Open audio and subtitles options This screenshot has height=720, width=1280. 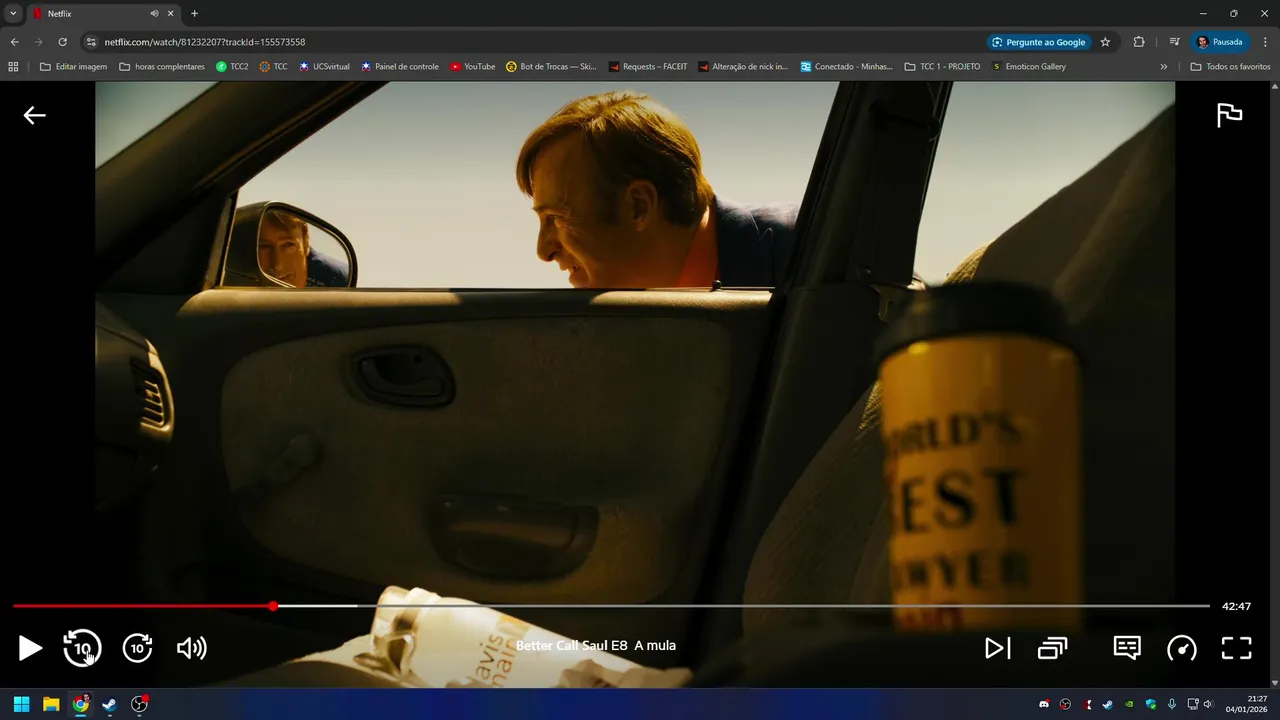pos(1127,648)
